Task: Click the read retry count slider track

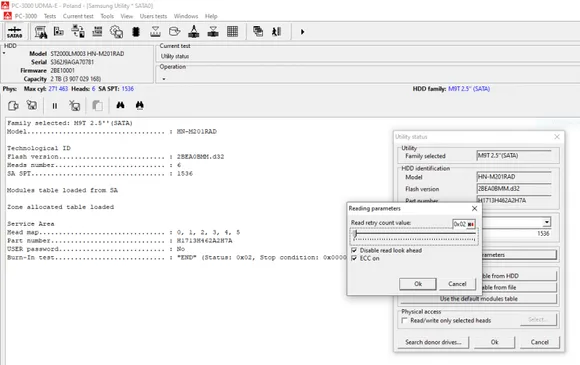Action: coord(414,234)
